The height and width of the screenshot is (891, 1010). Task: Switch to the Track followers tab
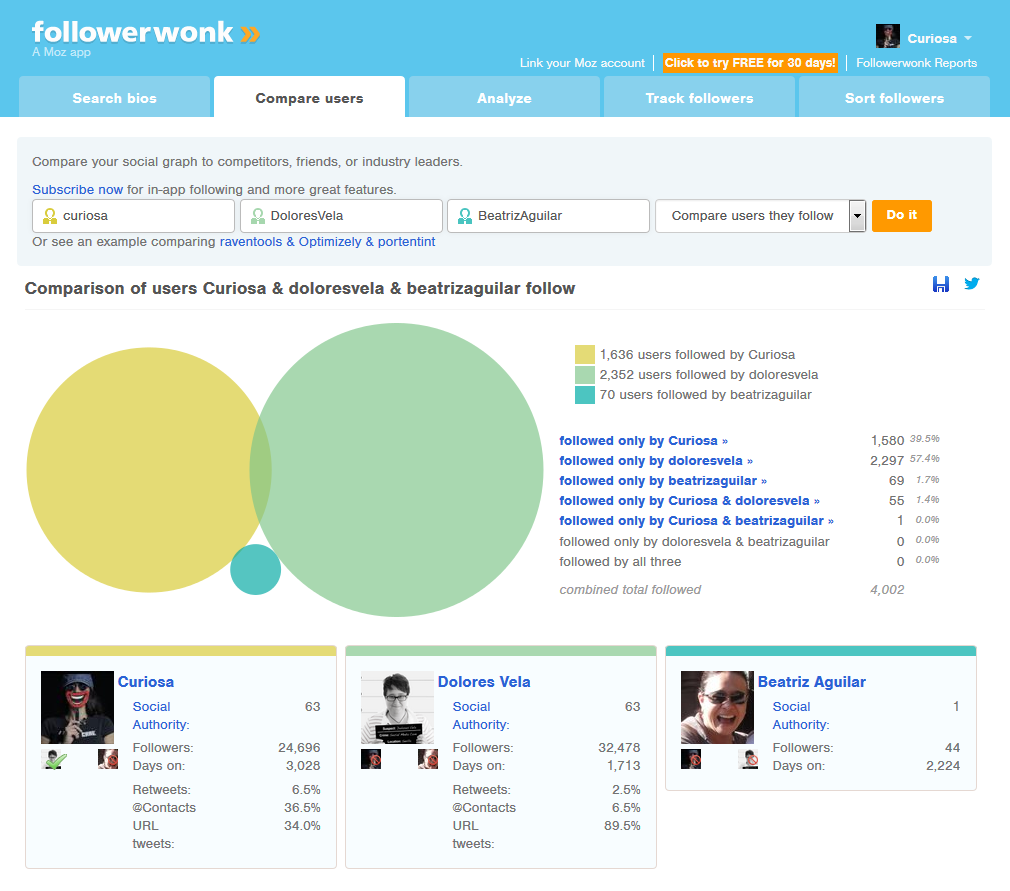click(x=698, y=98)
